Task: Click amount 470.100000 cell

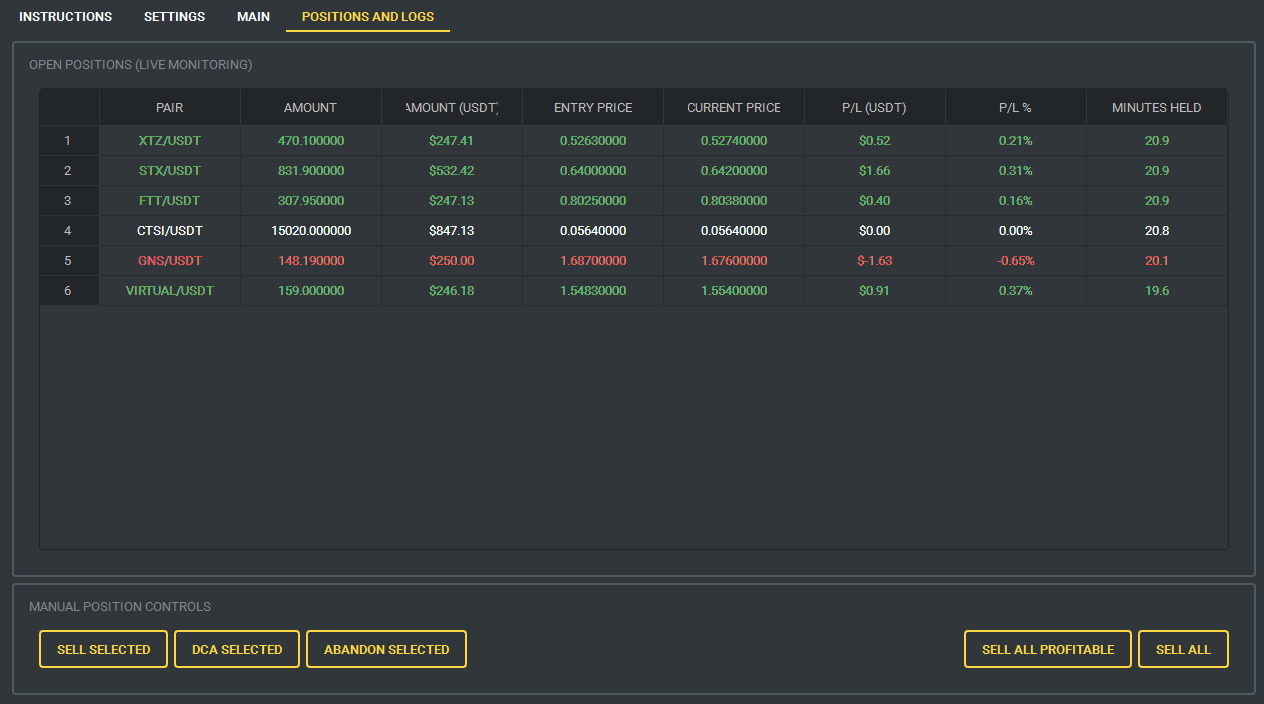Action: [x=311, y=141]
